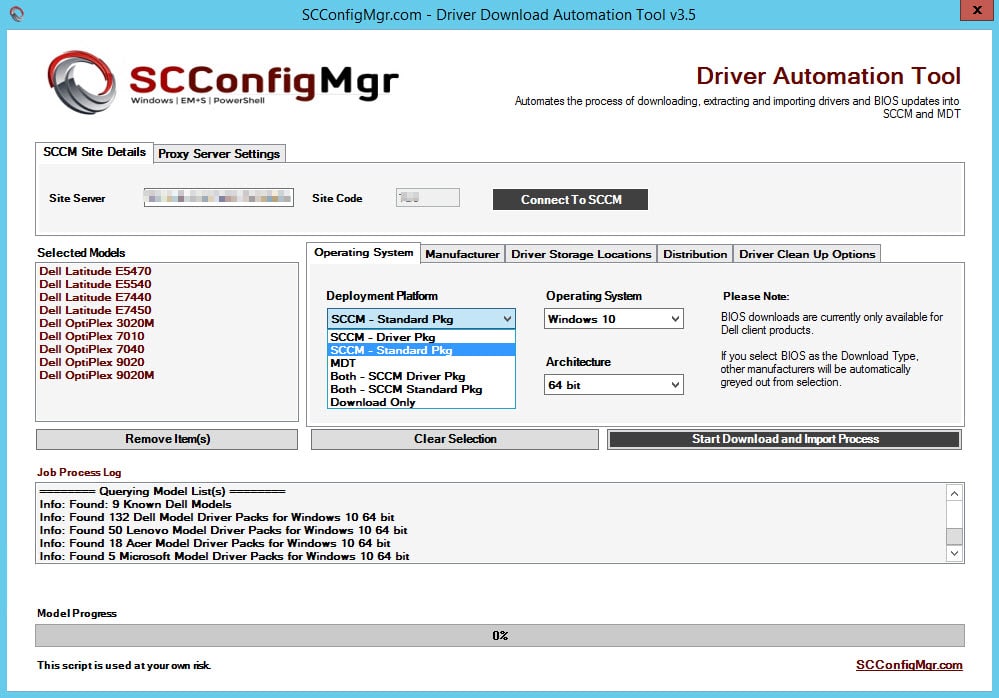Switch to Driver Storage Locations tab

coord(581,254)
